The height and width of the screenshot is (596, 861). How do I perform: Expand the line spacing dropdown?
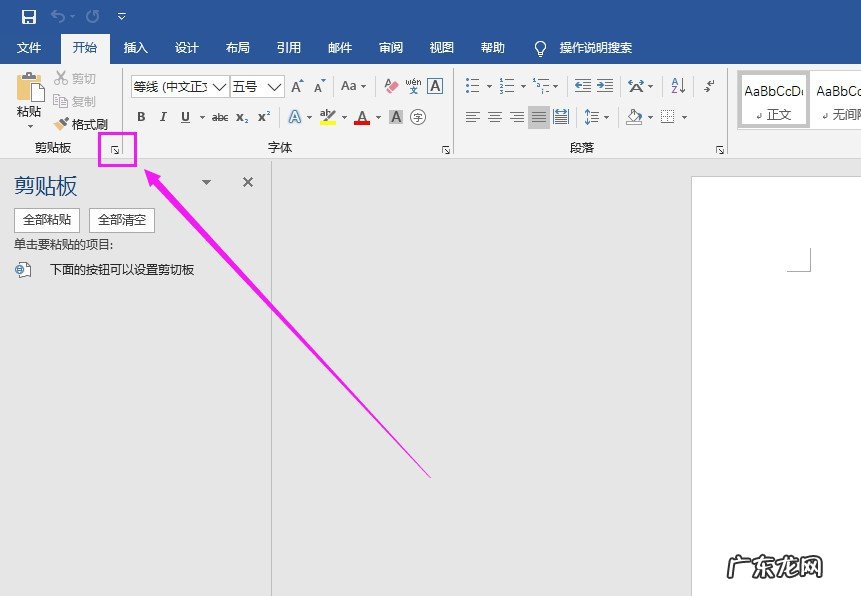coord(606,117)
